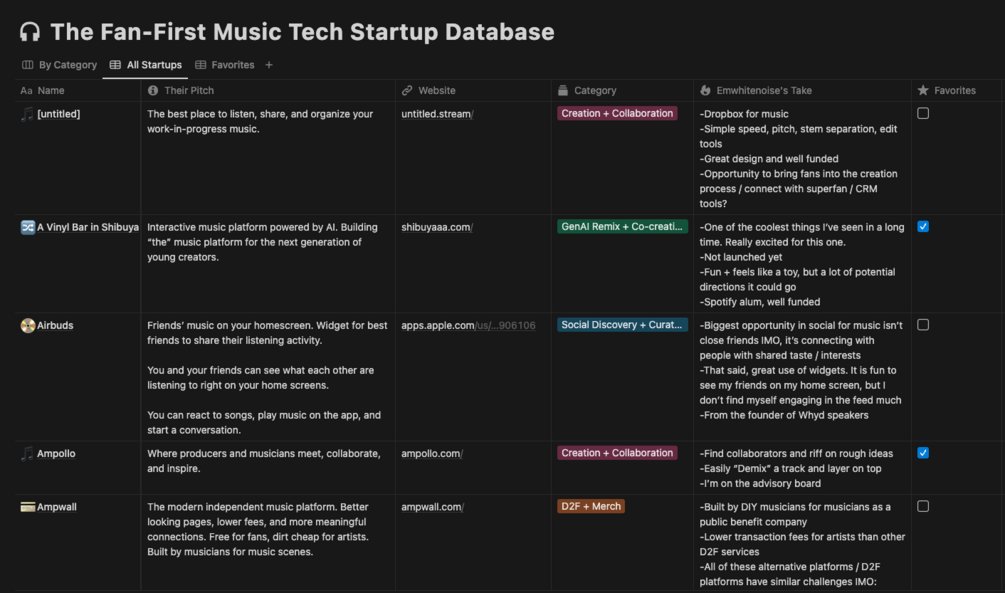Open the Category column header menu

point(595,90)
